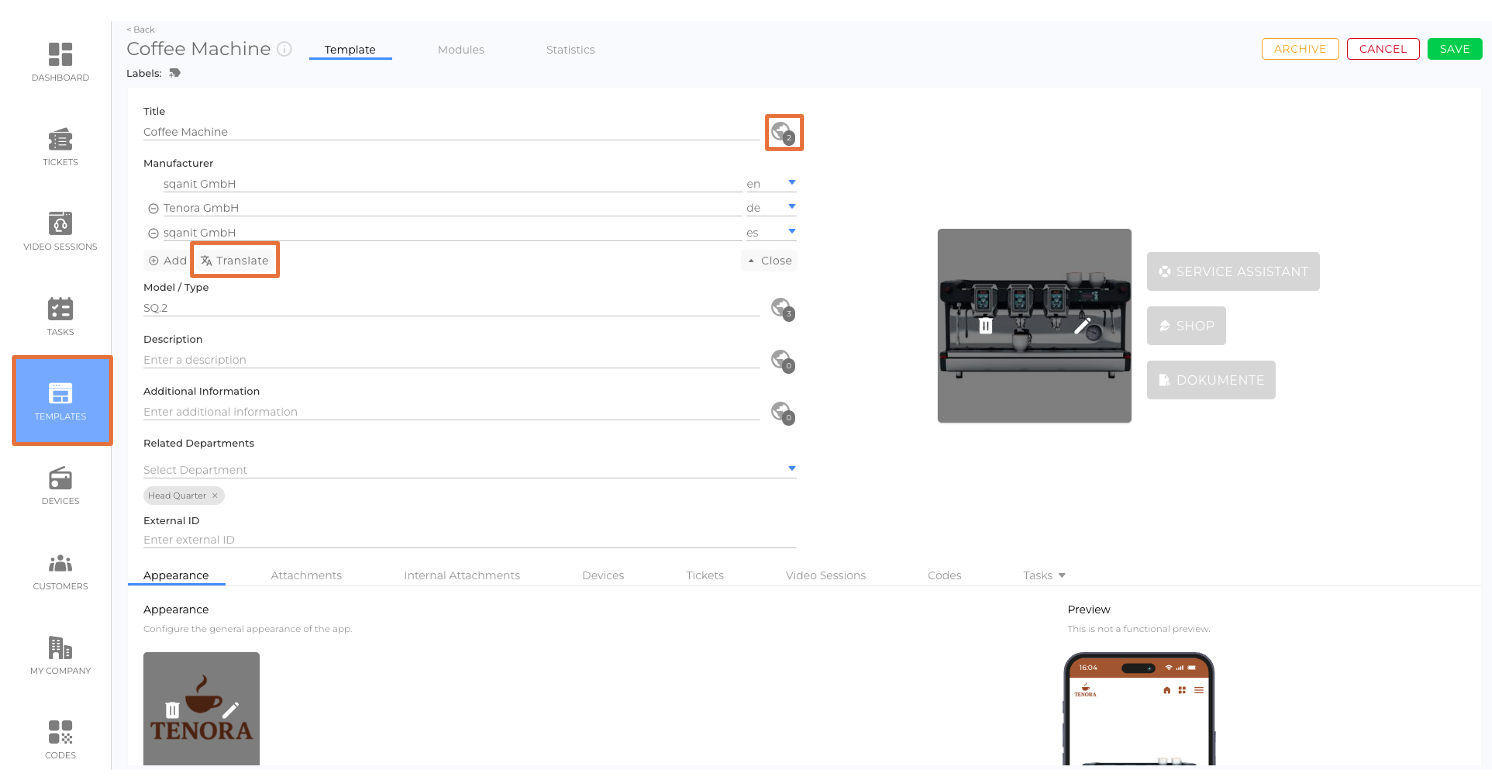The image size is (1492, 779).
Task: Expand the Select Department dropdown
Action: click(x=791, y=469)
